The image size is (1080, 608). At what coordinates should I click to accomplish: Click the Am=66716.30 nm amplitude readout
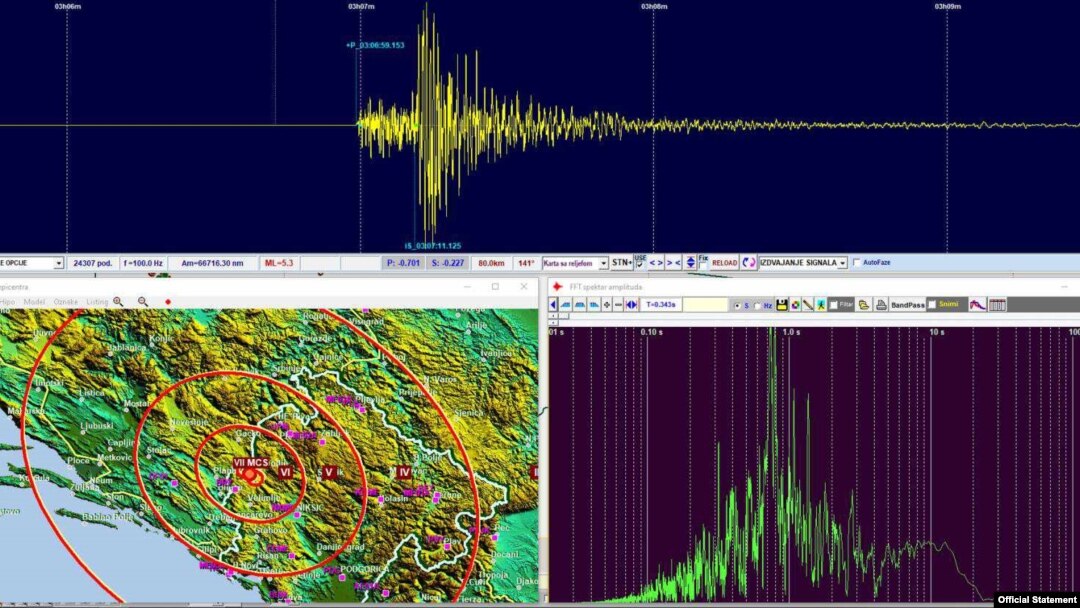[212, 263]
